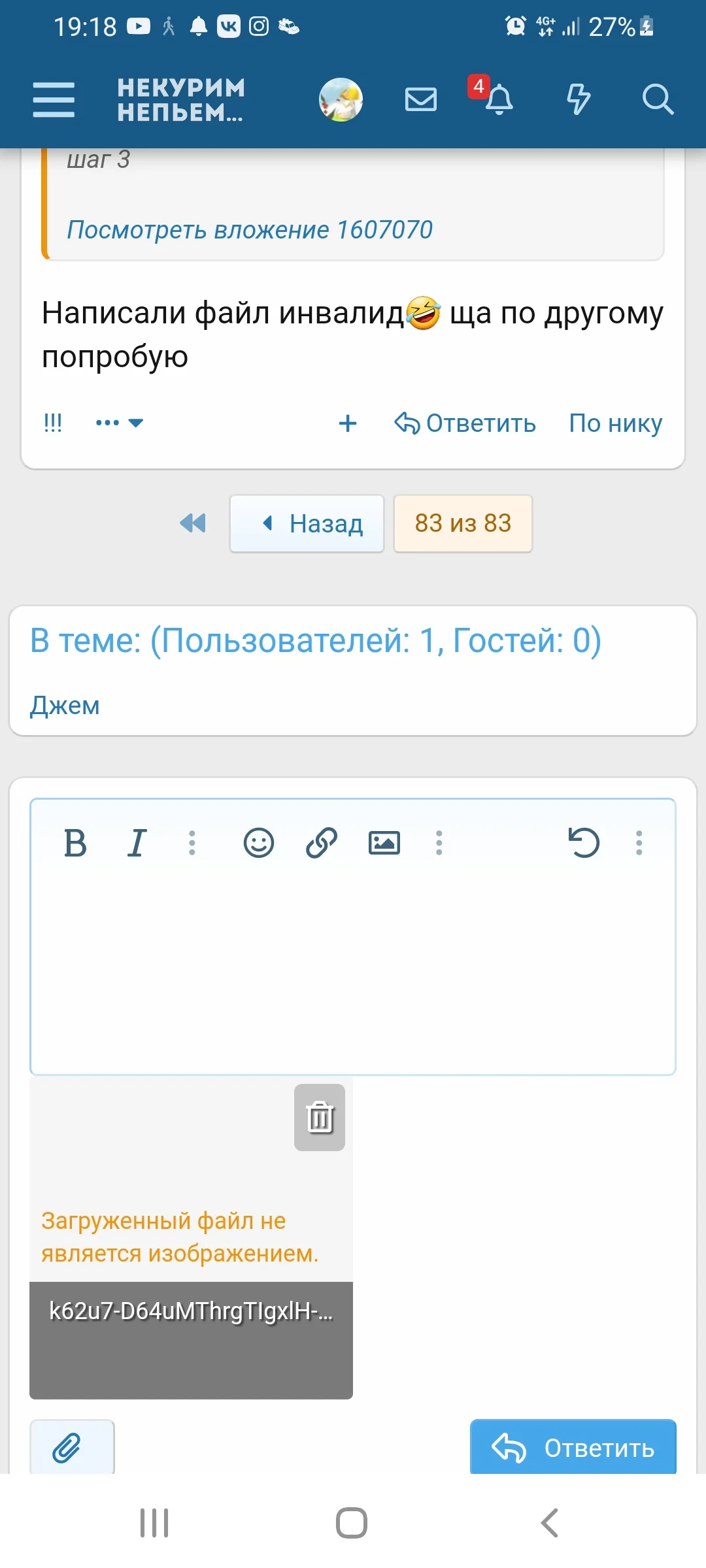Go to previous page with Назад
Image resolution: width=706 pixels, height=1568 pixels.
[x=307, y=523]
